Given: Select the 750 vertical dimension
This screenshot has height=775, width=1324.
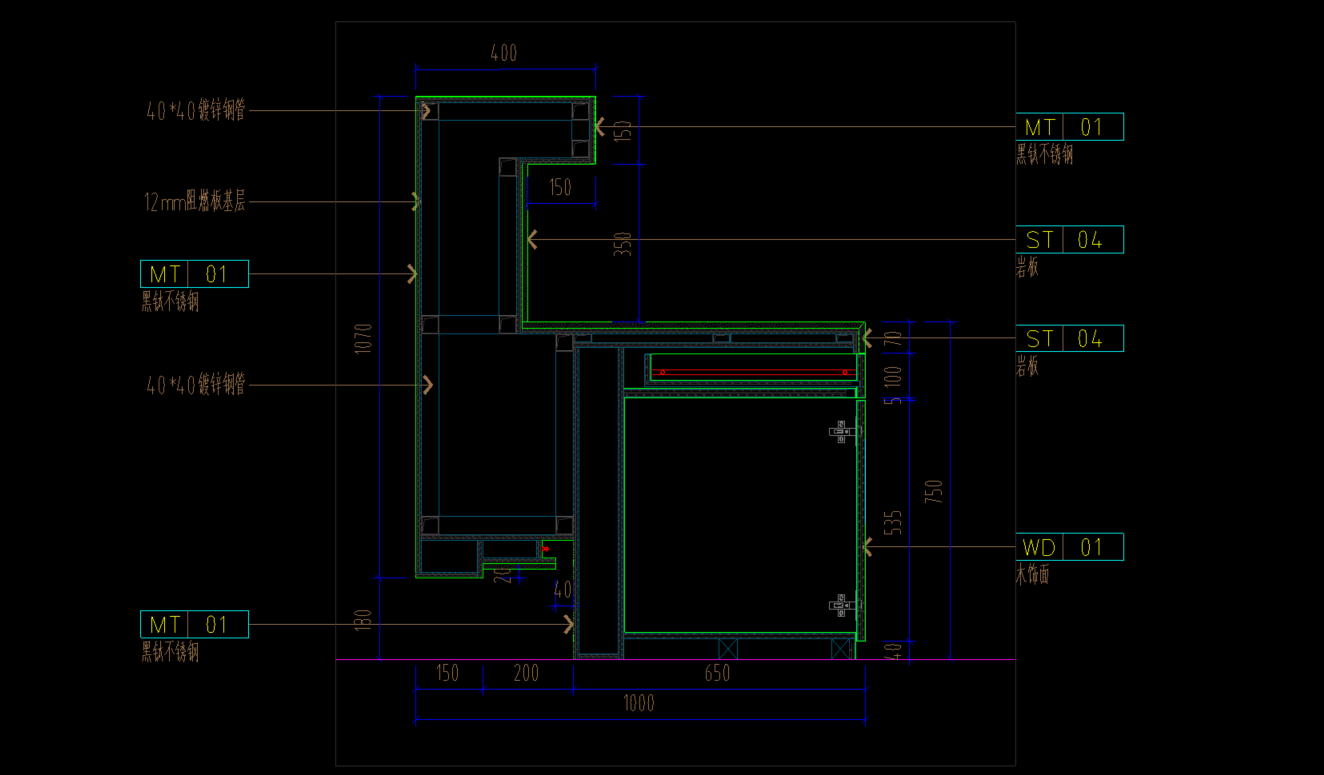Looking at the screenshot, I should click(934, 491).
